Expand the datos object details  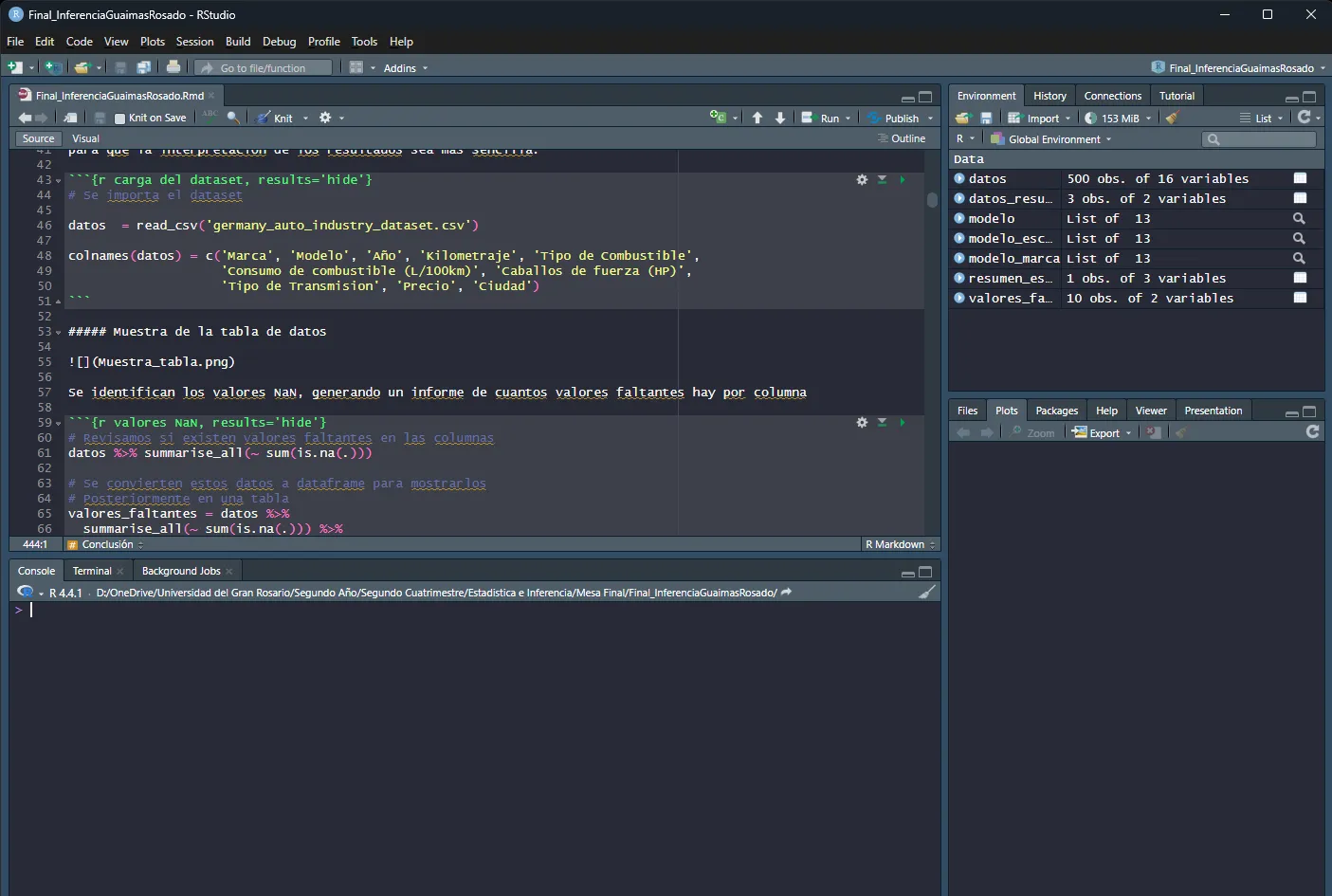point(959,178)
